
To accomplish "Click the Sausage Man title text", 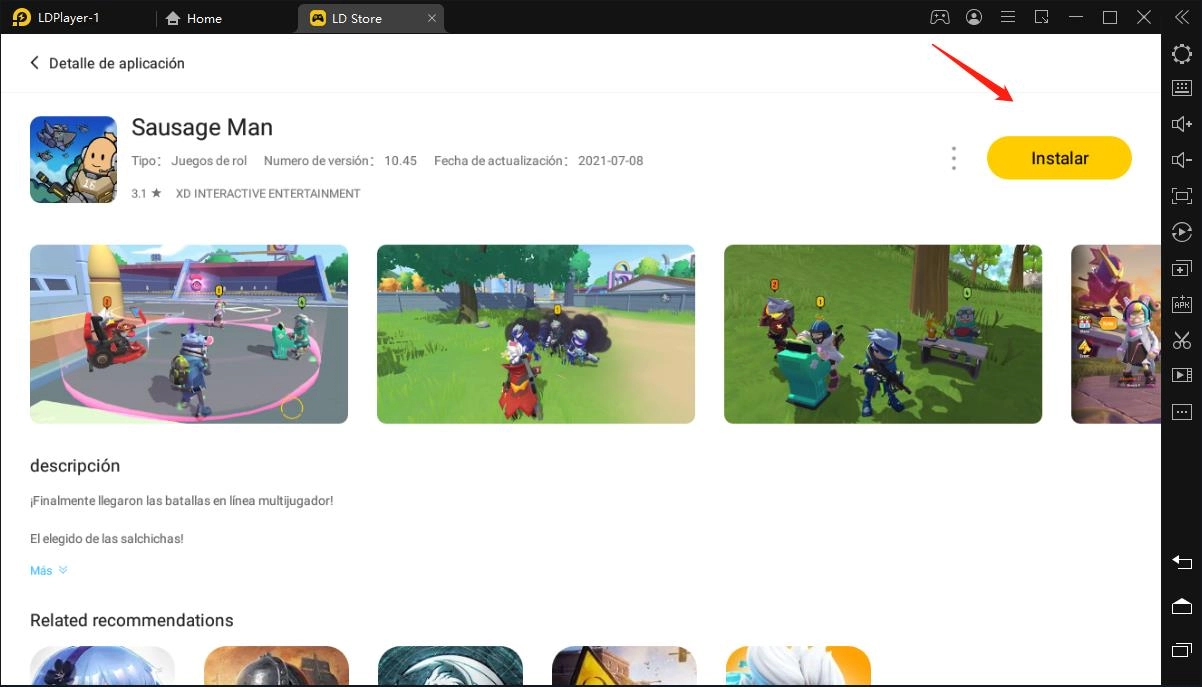I will [202, 127].
